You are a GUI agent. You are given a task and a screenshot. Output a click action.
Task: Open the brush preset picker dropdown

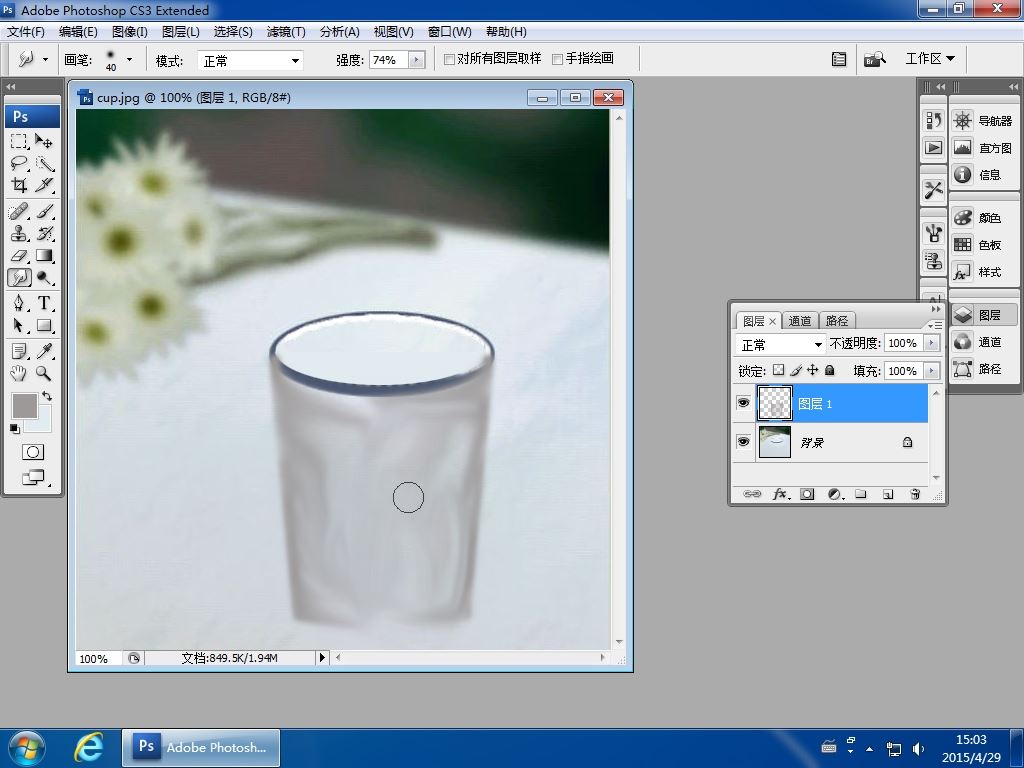tap(129, 59)
